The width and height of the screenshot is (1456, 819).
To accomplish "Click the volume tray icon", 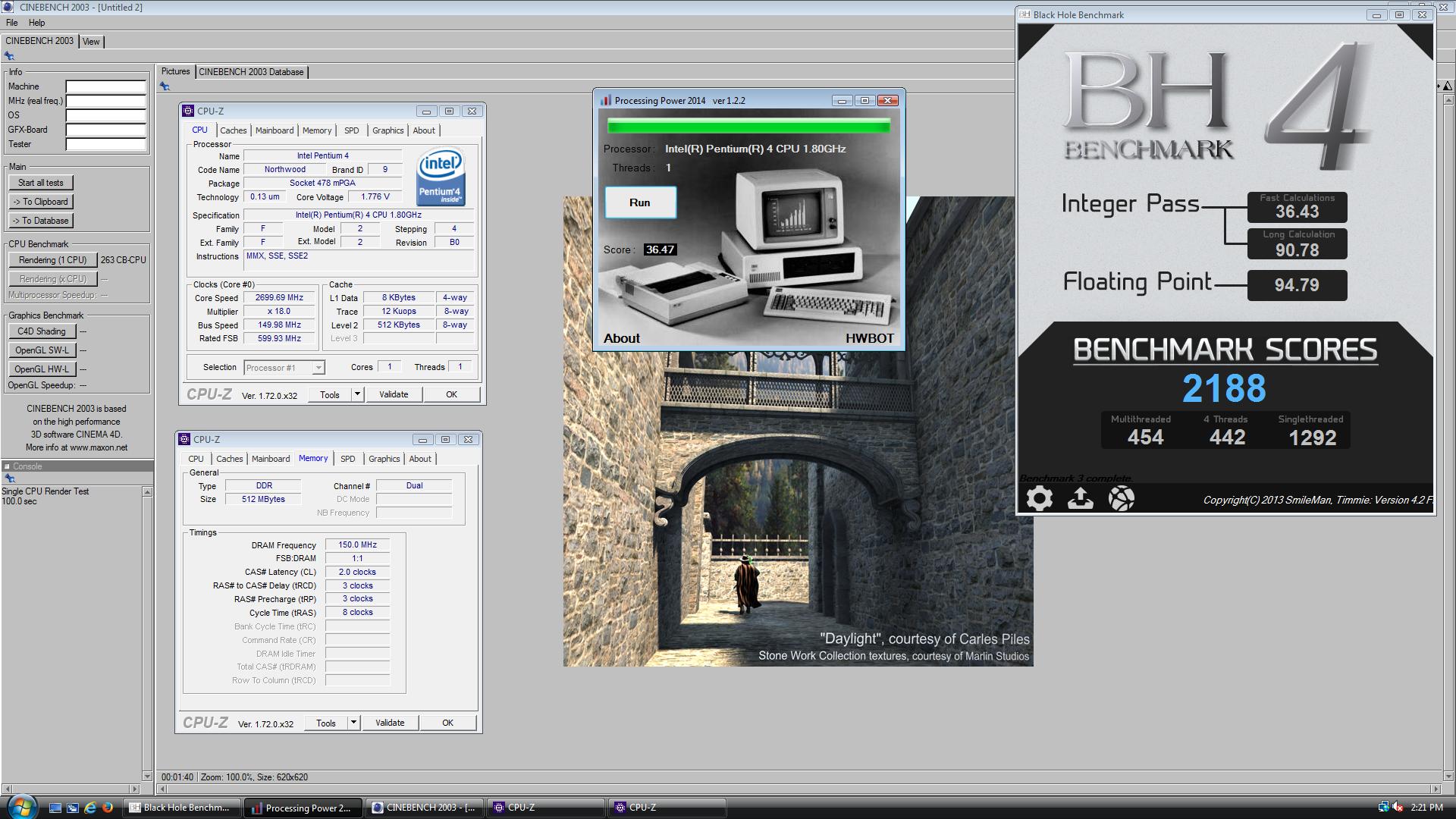I will 1398,808.
